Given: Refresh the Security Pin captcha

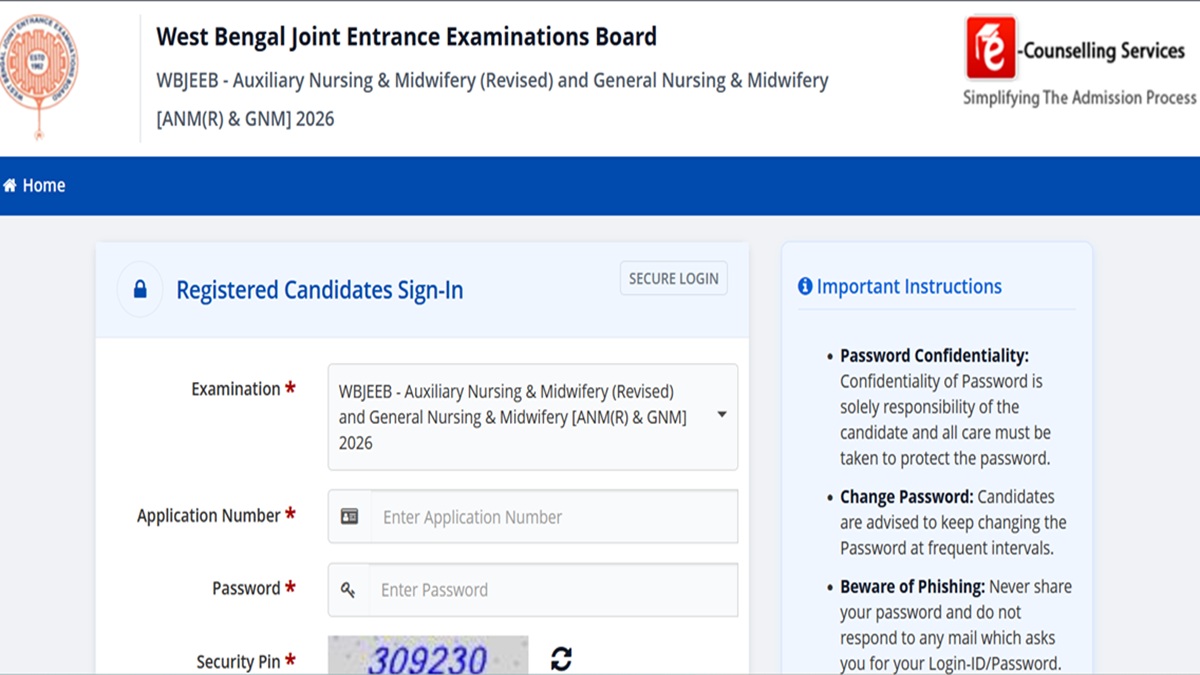Looking at the screenshot, I should pos(561,659).
